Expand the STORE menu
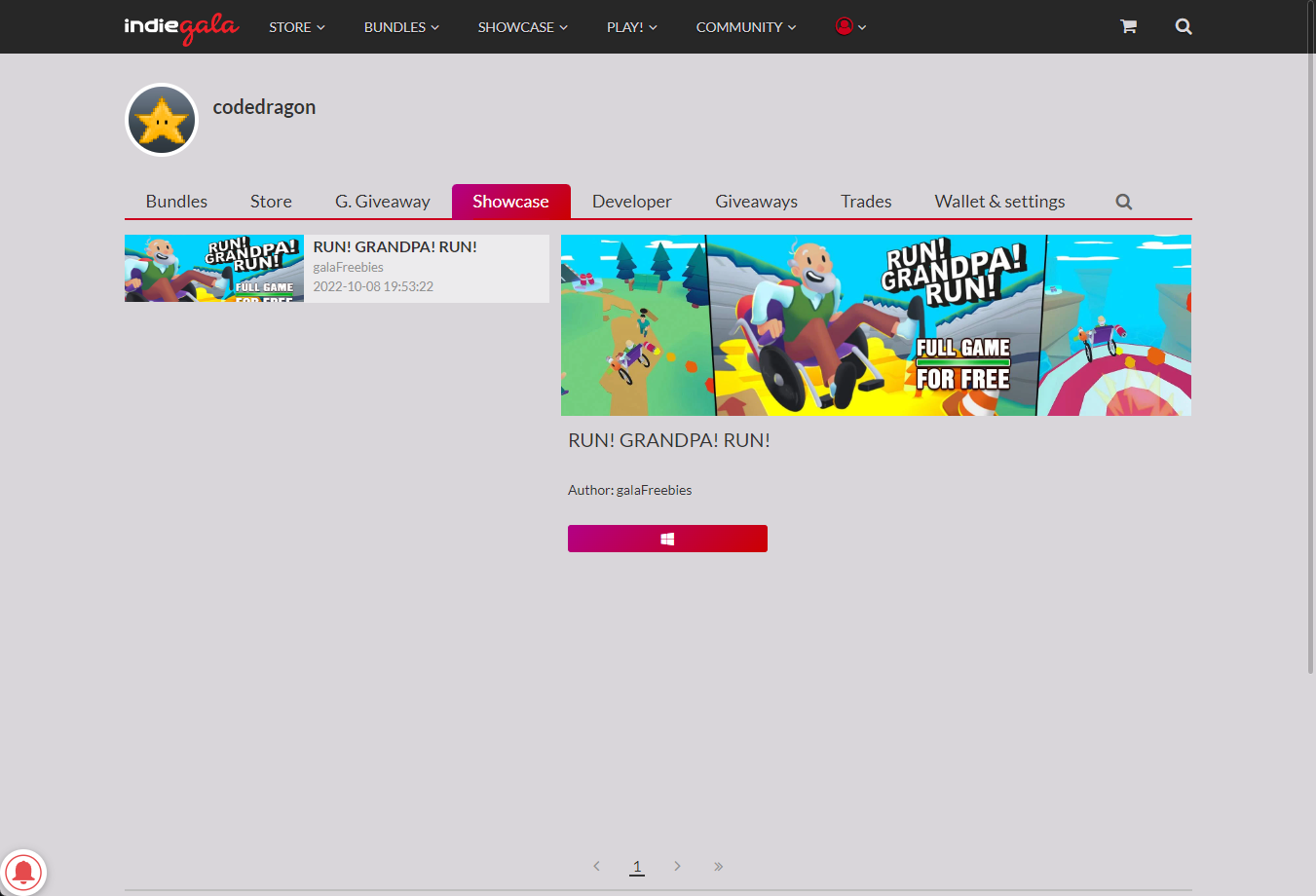 (x=297, y=27)
